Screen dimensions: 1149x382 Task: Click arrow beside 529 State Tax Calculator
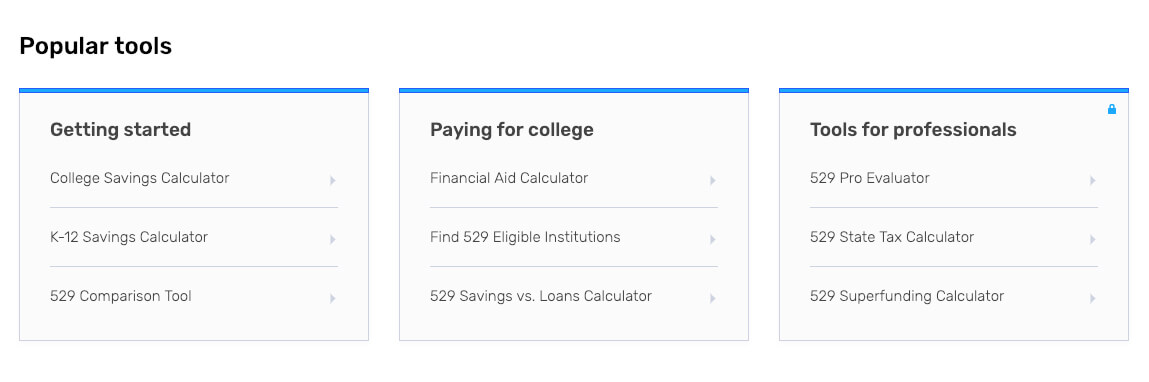1093,240
